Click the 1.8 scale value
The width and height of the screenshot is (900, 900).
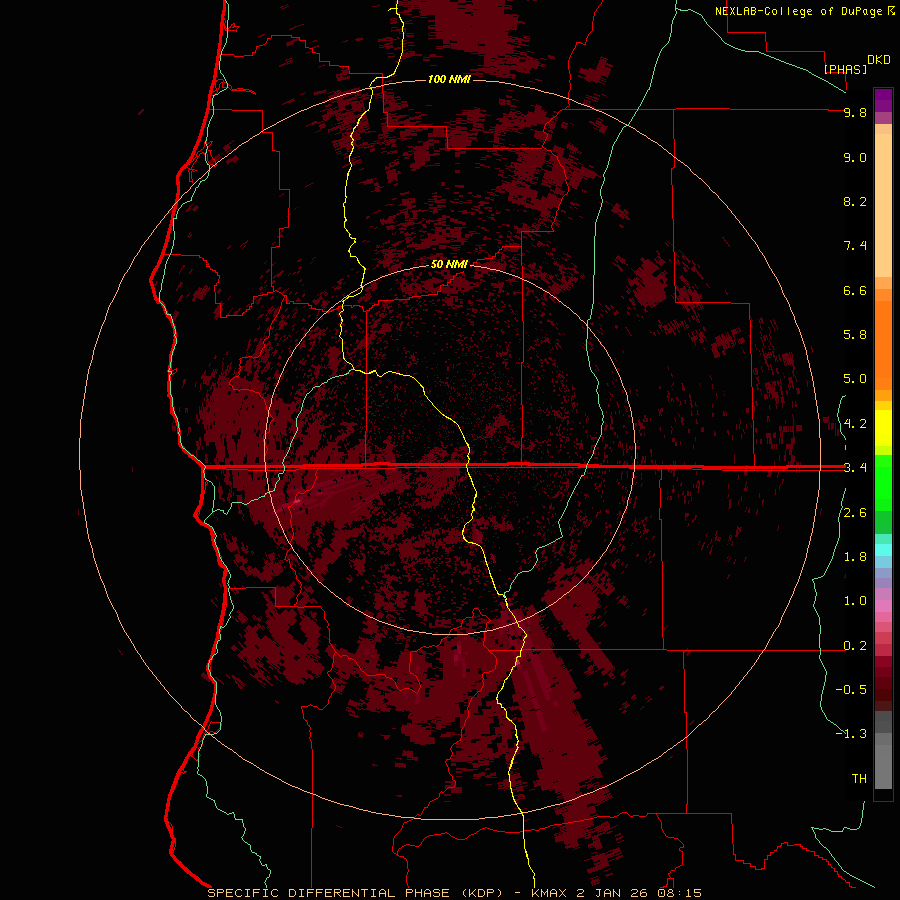coord(855,557)
